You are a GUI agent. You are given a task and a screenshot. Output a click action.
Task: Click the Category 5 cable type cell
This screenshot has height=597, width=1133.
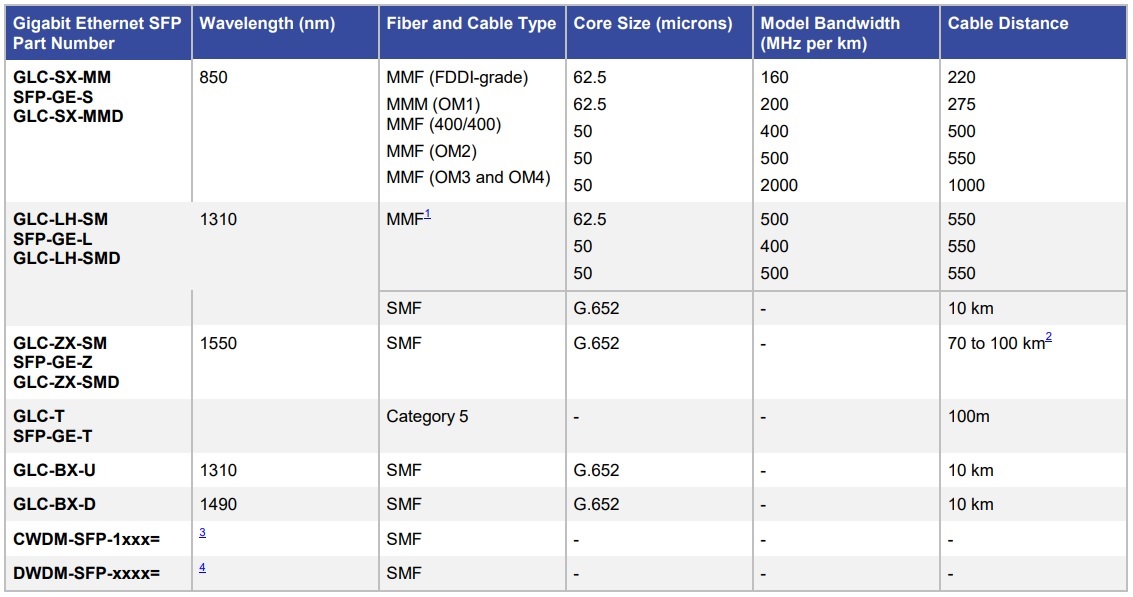pos(427,416)
